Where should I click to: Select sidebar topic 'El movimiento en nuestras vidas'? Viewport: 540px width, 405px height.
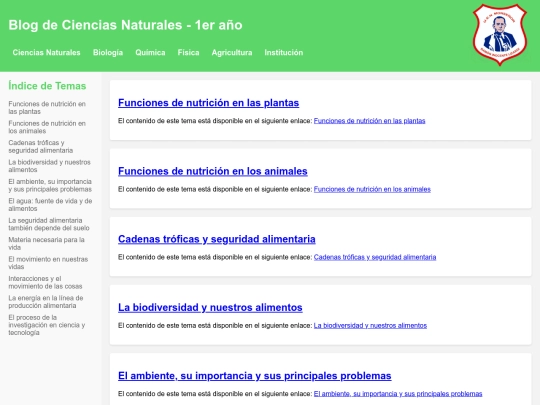coord(48,263)
